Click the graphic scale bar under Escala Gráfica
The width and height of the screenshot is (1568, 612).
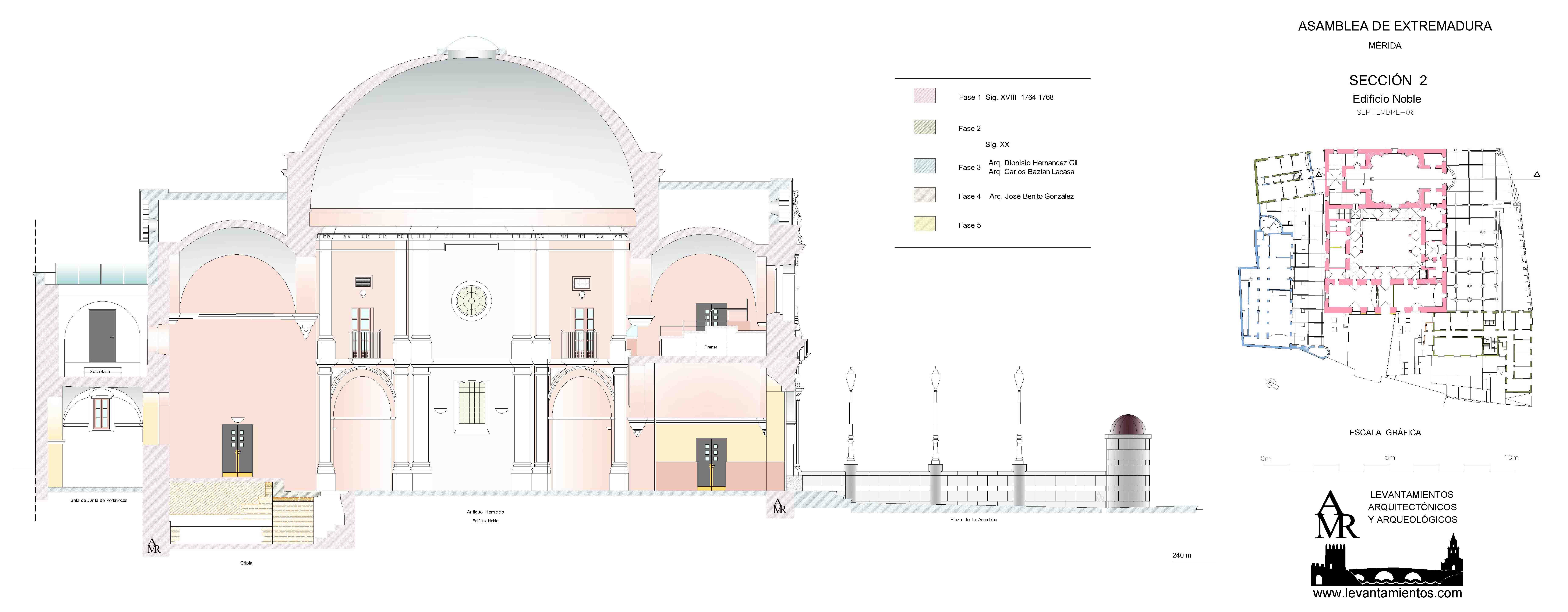[x=1389, y=468]
